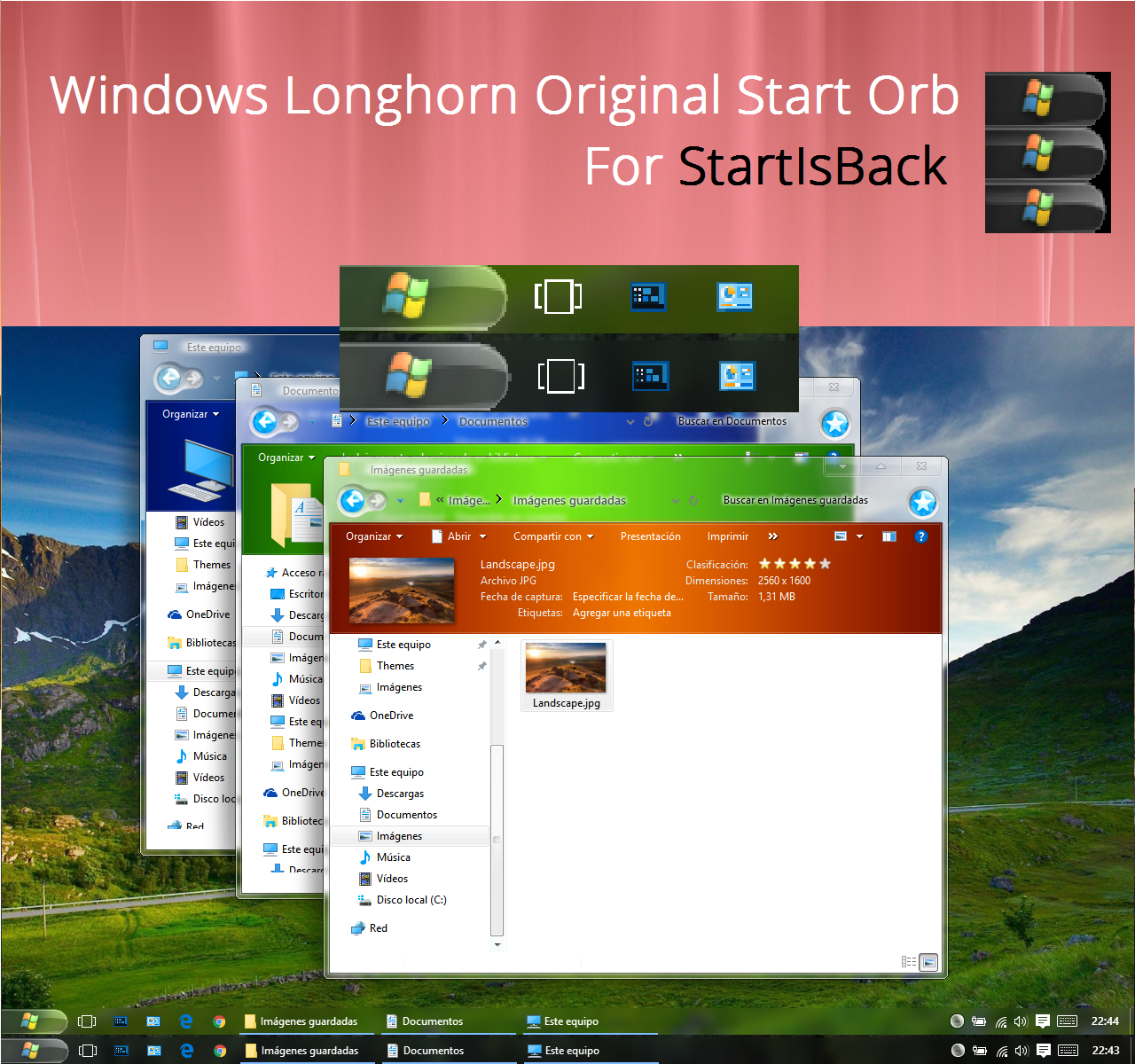Open recent locations arrow in Imágenes guardadas
Screen dimensions: 1135x1064
point(400,501)
